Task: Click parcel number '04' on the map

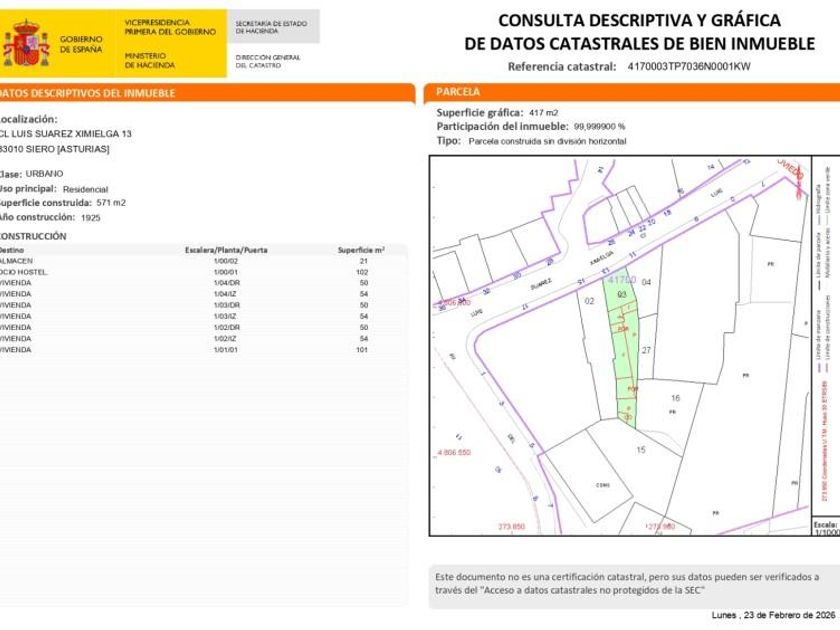Action: pos(647,282)
